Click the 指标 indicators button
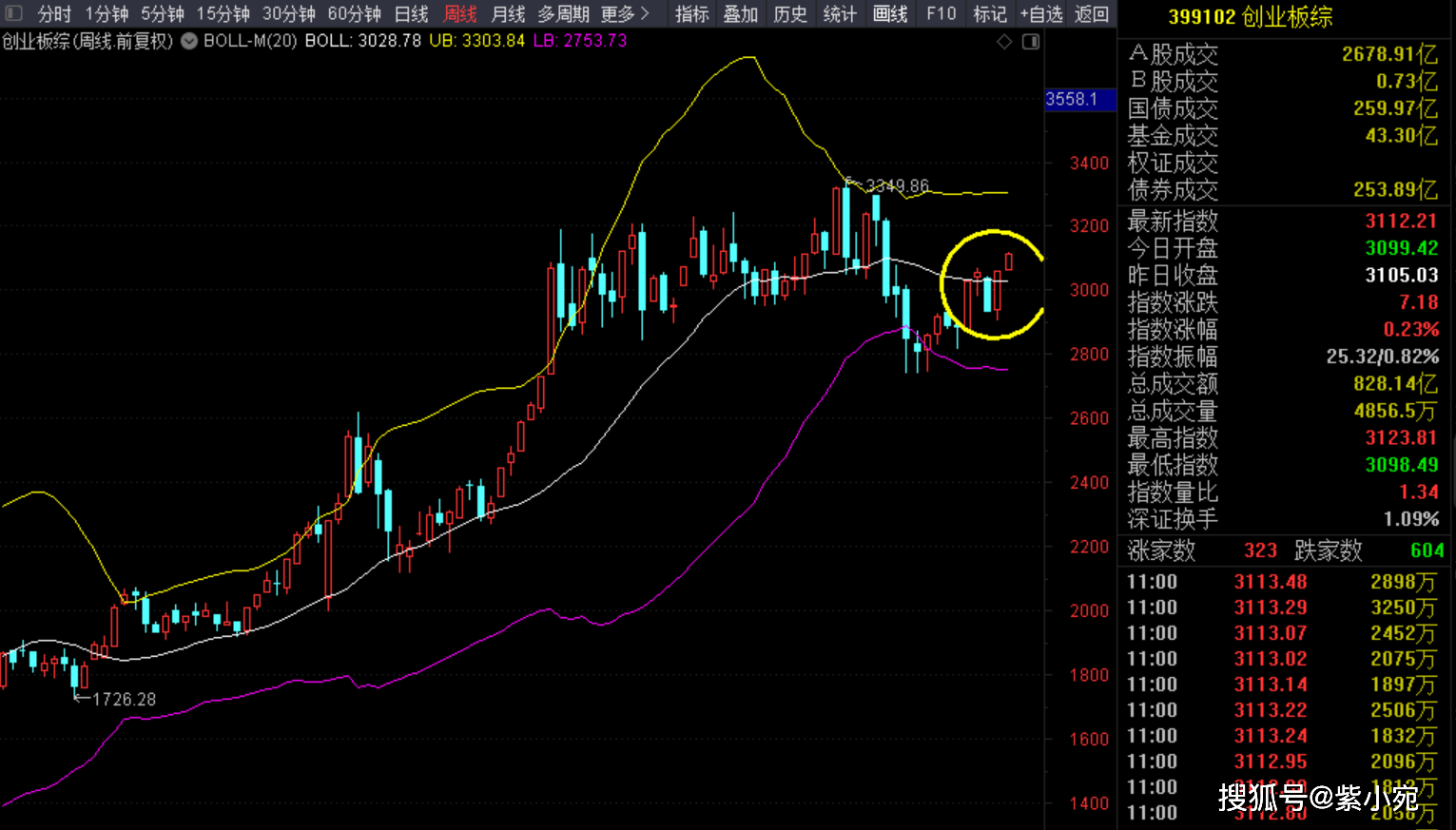Image resolution: width=1456 pixels, height=830 pixels. pyautogui.click(x=691, y=14)
